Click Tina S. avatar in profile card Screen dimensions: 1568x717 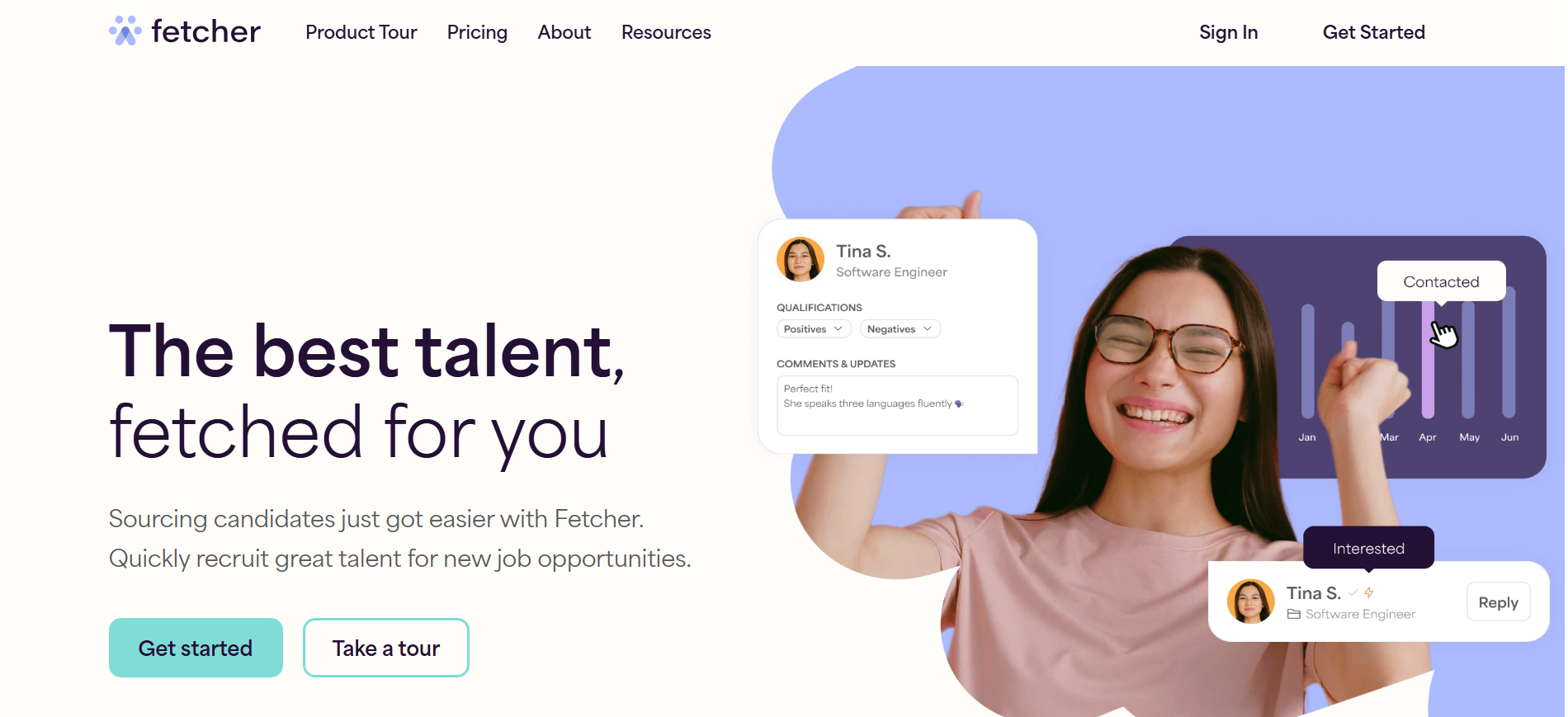click(801, 260)
